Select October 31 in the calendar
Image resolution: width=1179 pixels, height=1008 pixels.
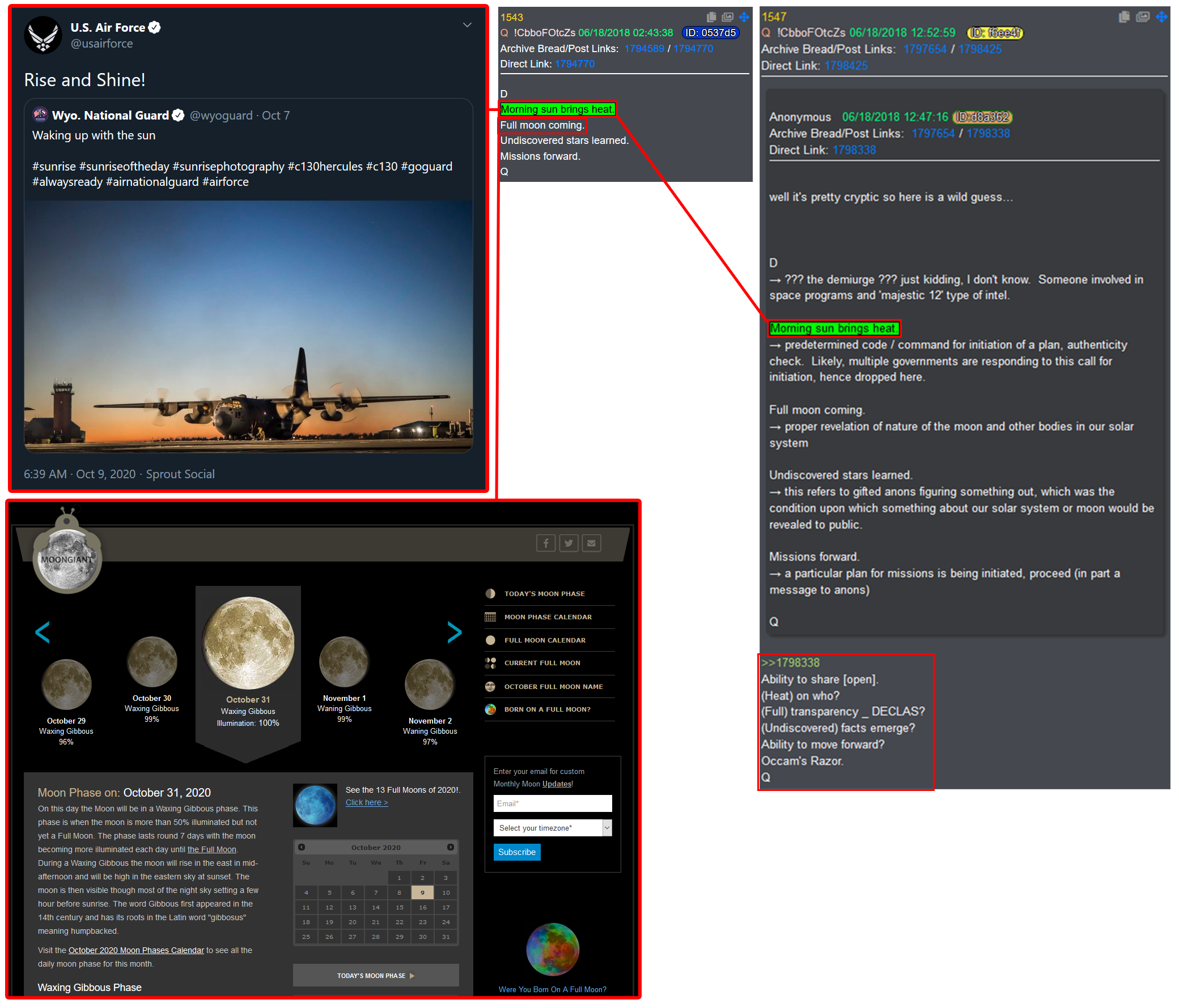446,937
